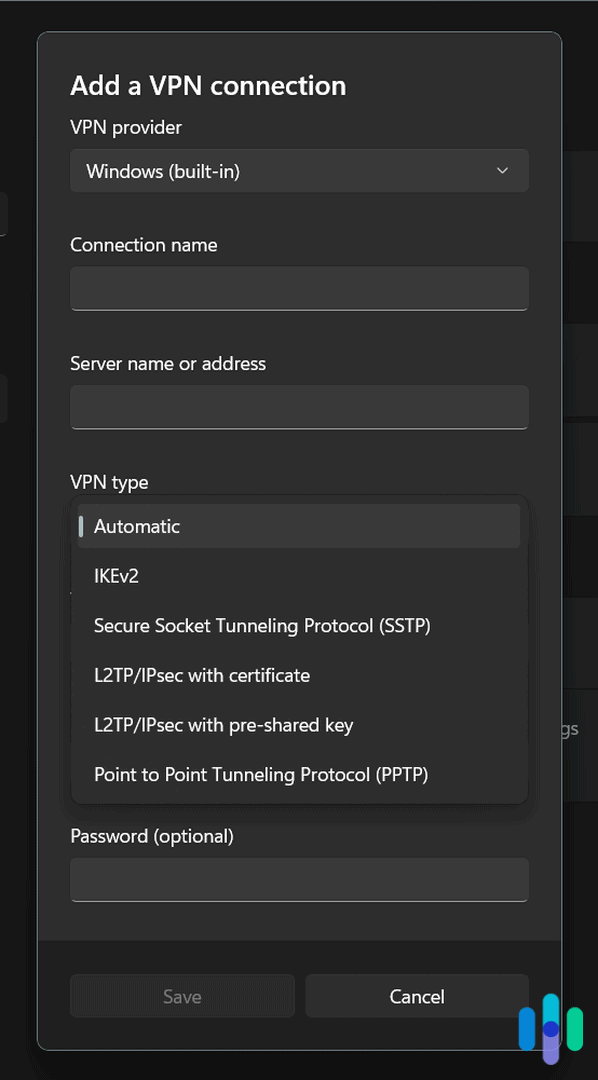Viewport: 598px width, 1080px height.
Task: Click the Add a VPN connection heading
Action: click(x=207, y=86)
